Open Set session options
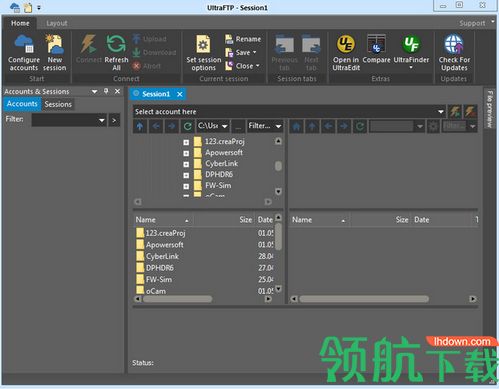This screenshot has height=389, width=499. click(203, 53)
